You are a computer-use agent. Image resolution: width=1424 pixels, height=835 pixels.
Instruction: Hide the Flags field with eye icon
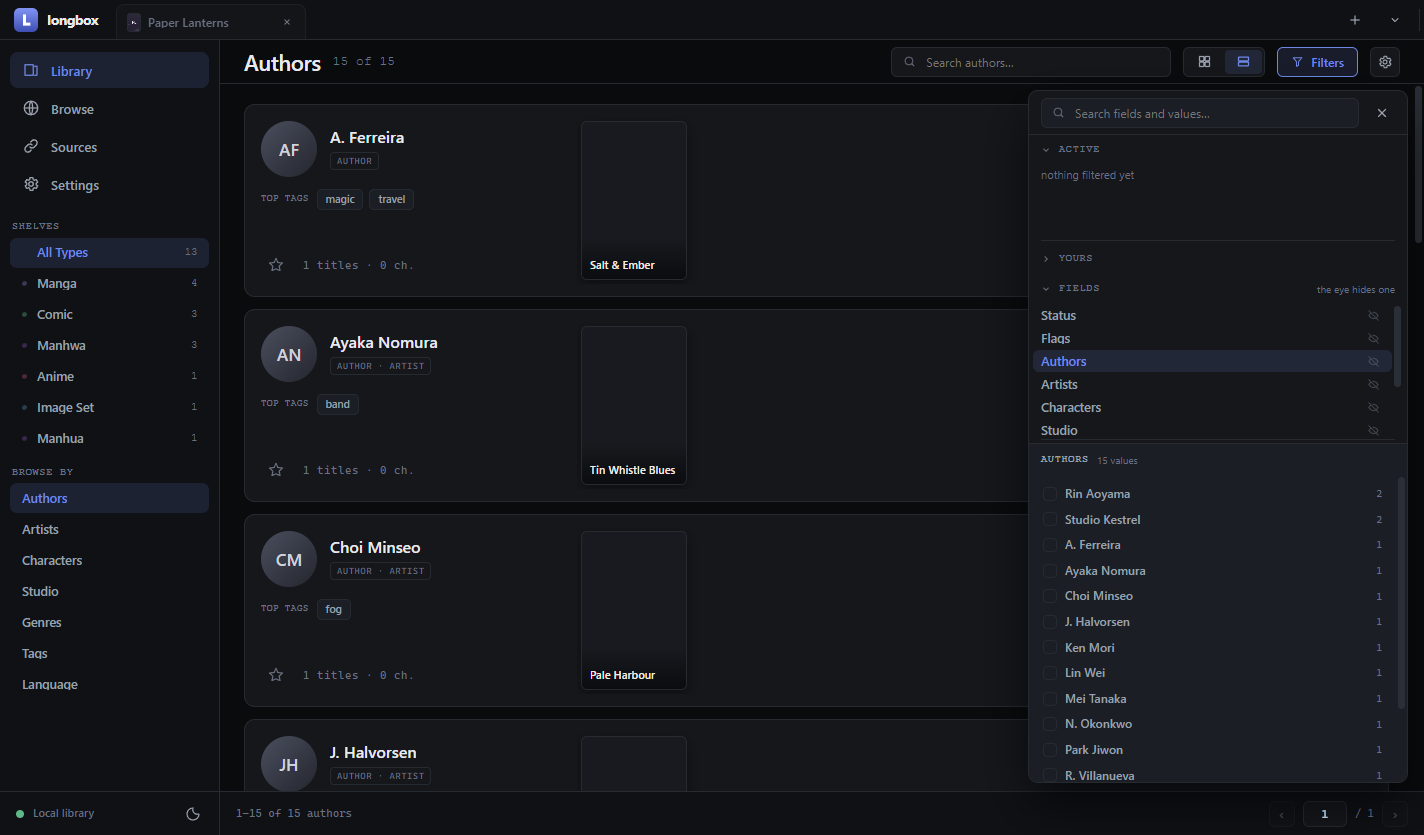(x=1373, y=339)
